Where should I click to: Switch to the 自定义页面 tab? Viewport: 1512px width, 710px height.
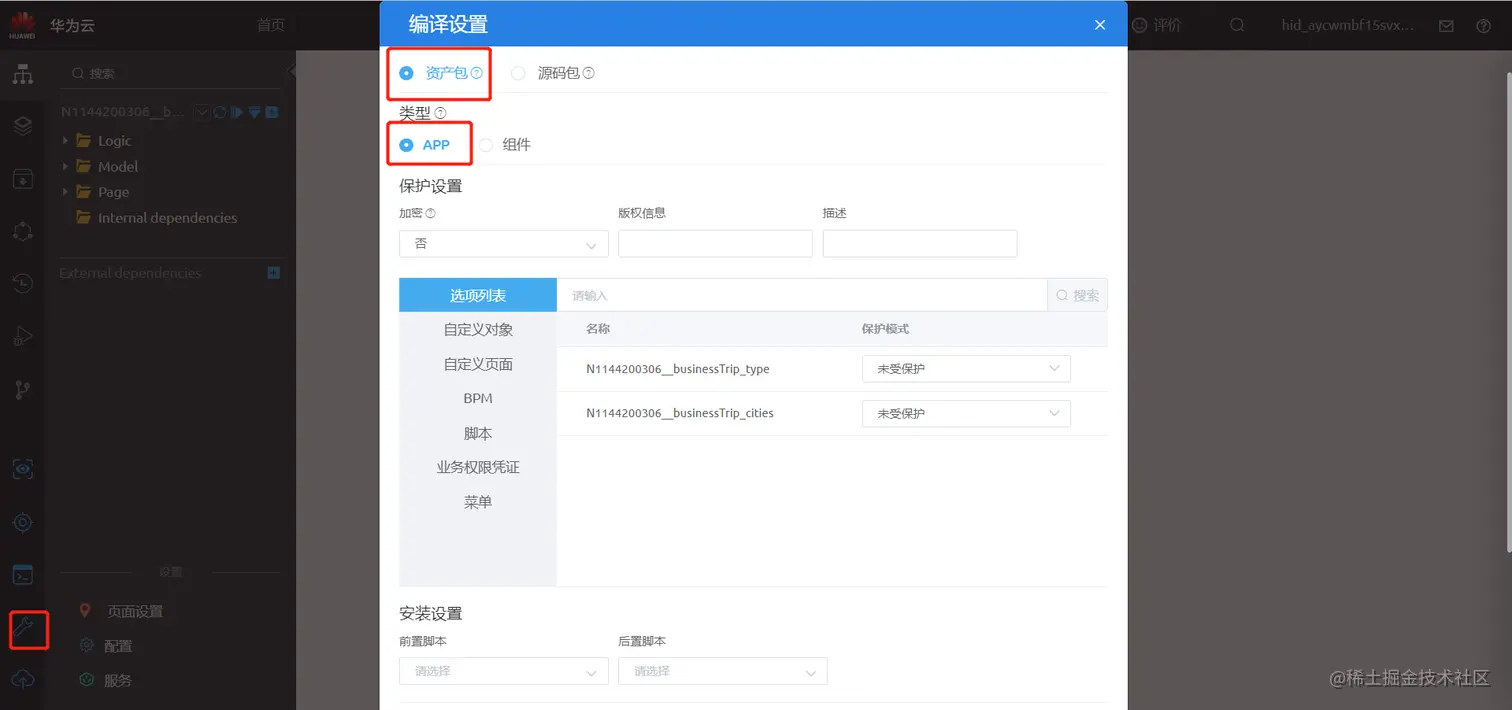[x=477, y=363]
